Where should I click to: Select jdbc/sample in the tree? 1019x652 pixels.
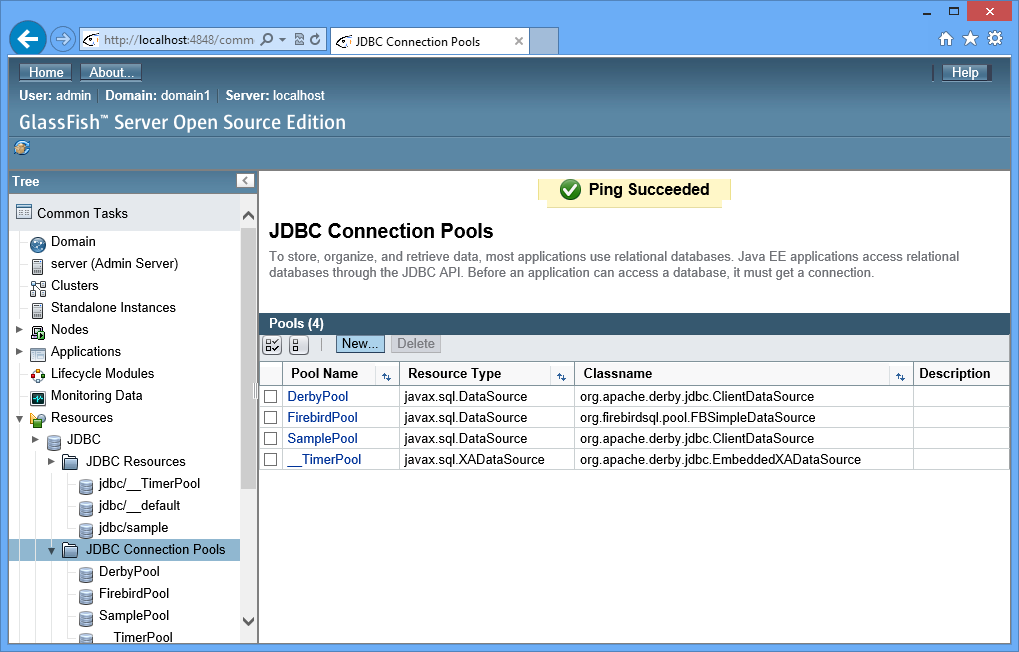pyautogui.click(x=133, y=528)
